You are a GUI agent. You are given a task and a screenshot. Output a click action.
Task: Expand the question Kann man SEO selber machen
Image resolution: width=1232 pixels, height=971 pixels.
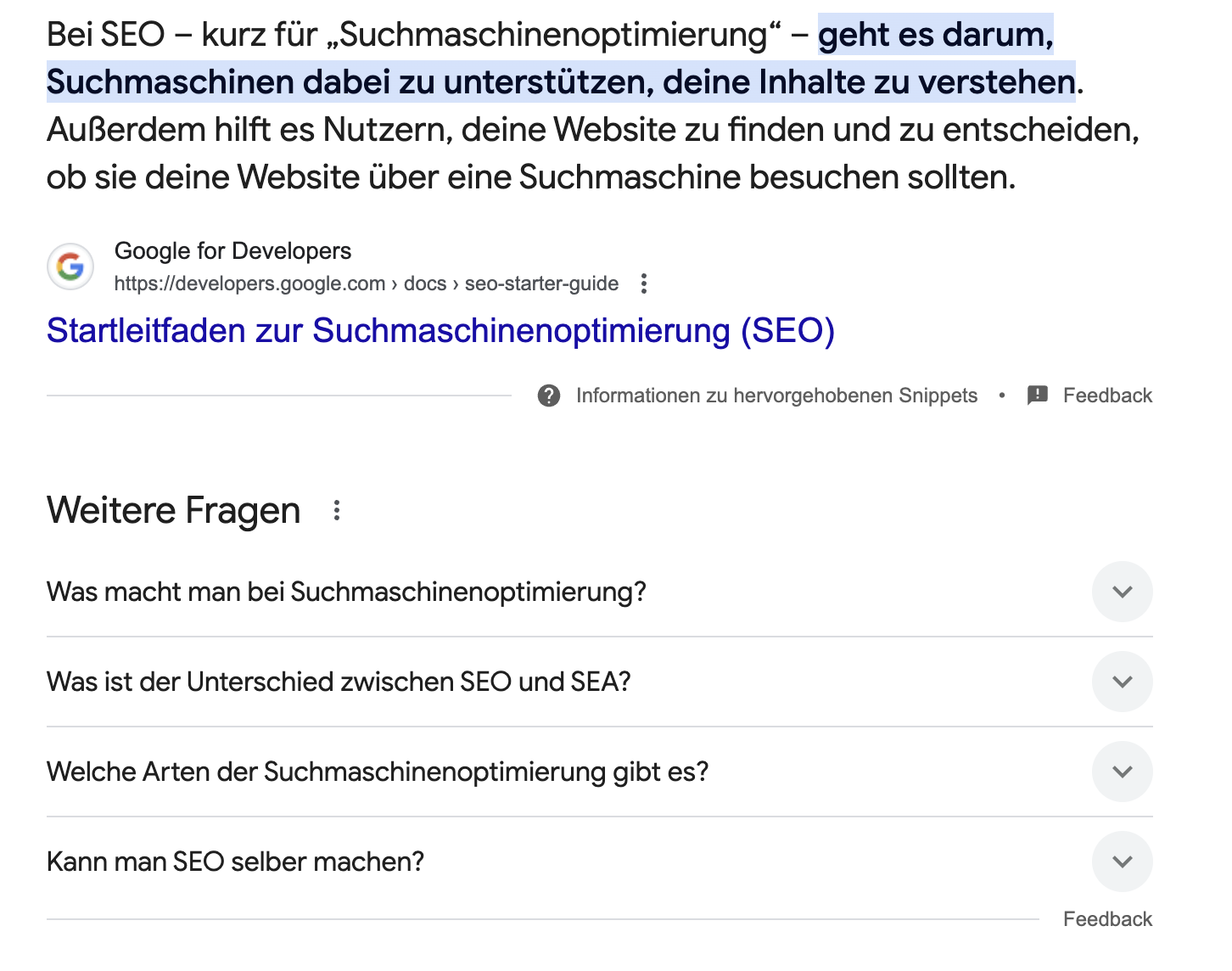pyautogui.click(x=1122, y=862)
